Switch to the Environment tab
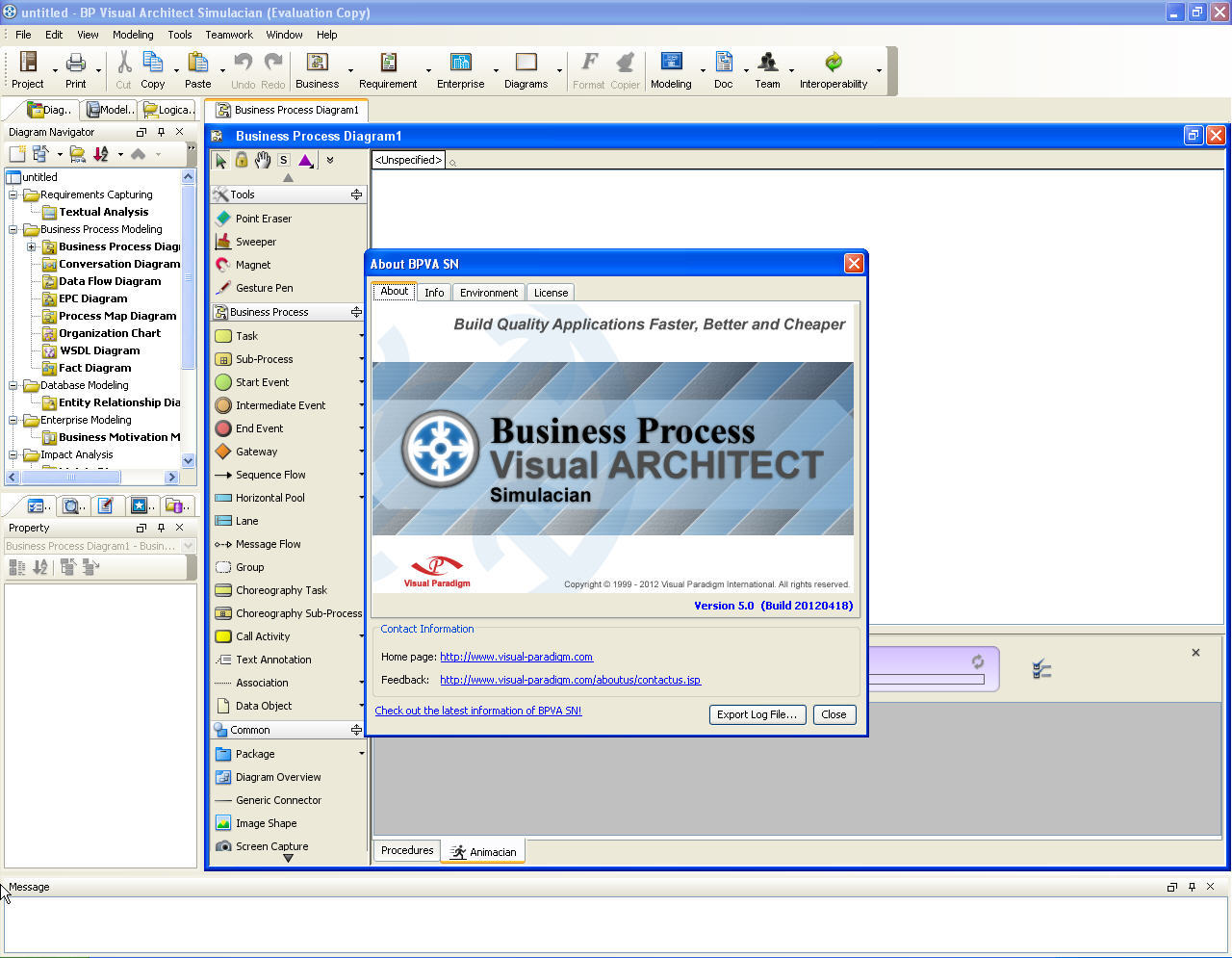 488,292
